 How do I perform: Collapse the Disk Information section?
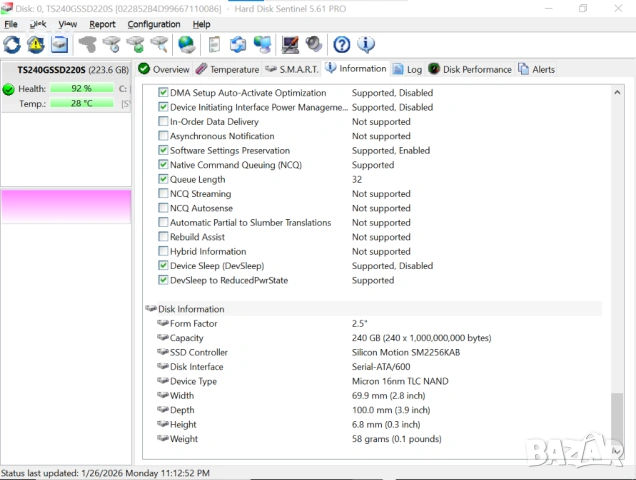coord(151,309)
